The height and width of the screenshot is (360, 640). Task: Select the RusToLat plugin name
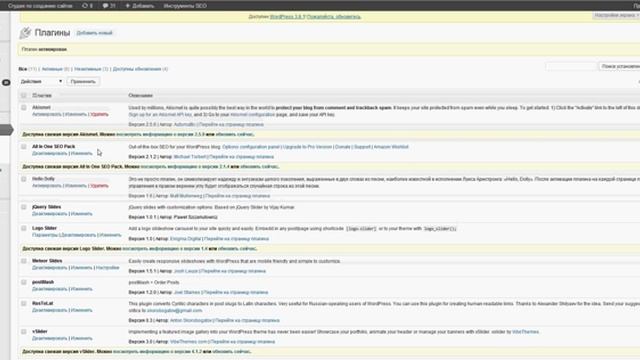tap(43, 303)
